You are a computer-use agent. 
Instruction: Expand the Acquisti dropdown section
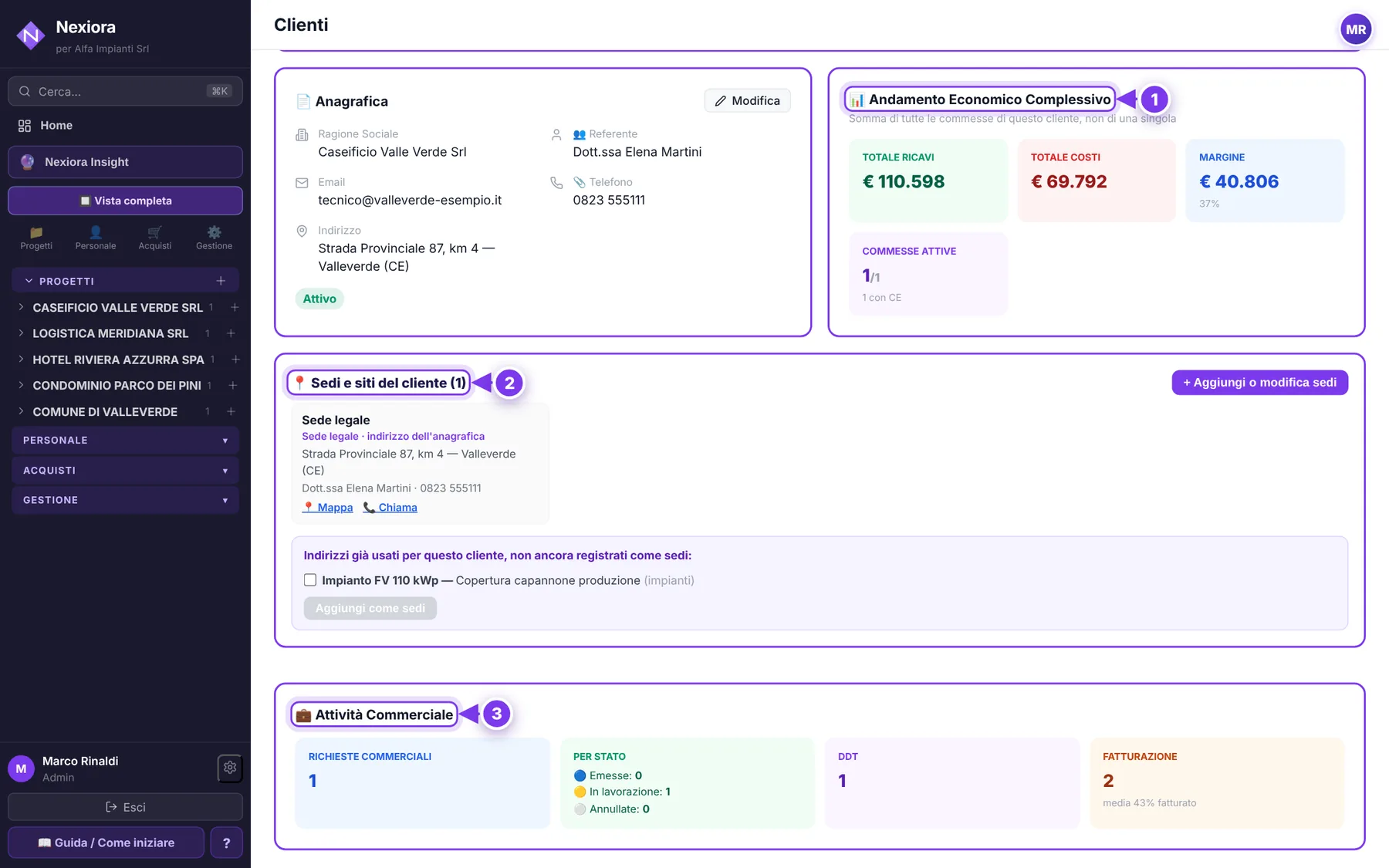[x=125, y=470]
